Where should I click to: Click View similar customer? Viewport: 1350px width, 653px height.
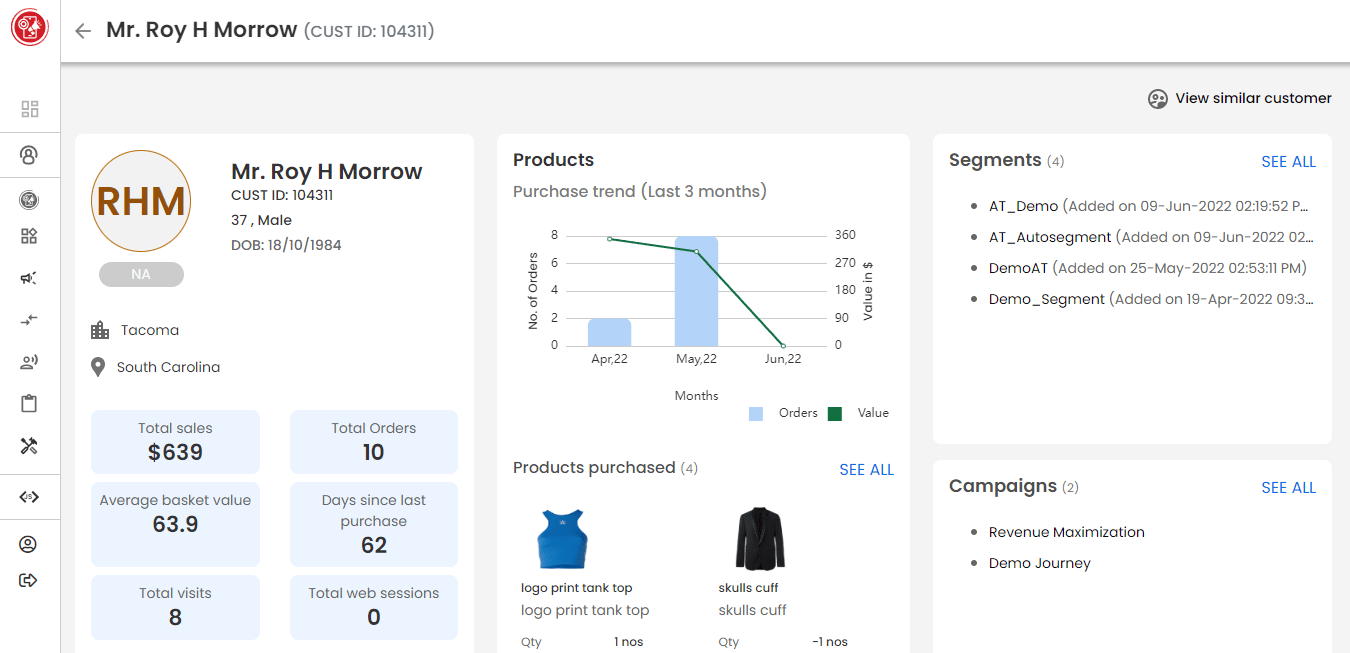[1240, 98]
